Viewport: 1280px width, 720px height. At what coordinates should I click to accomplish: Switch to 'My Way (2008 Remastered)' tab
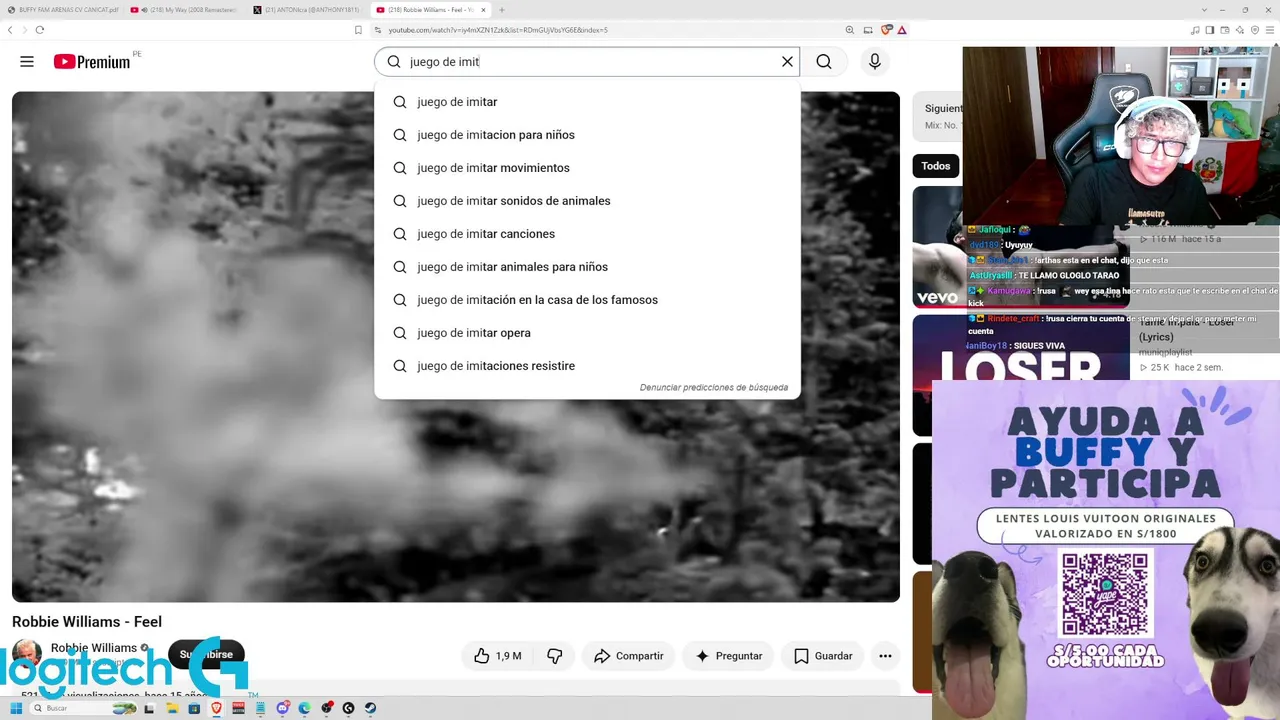tap(186, 10)
